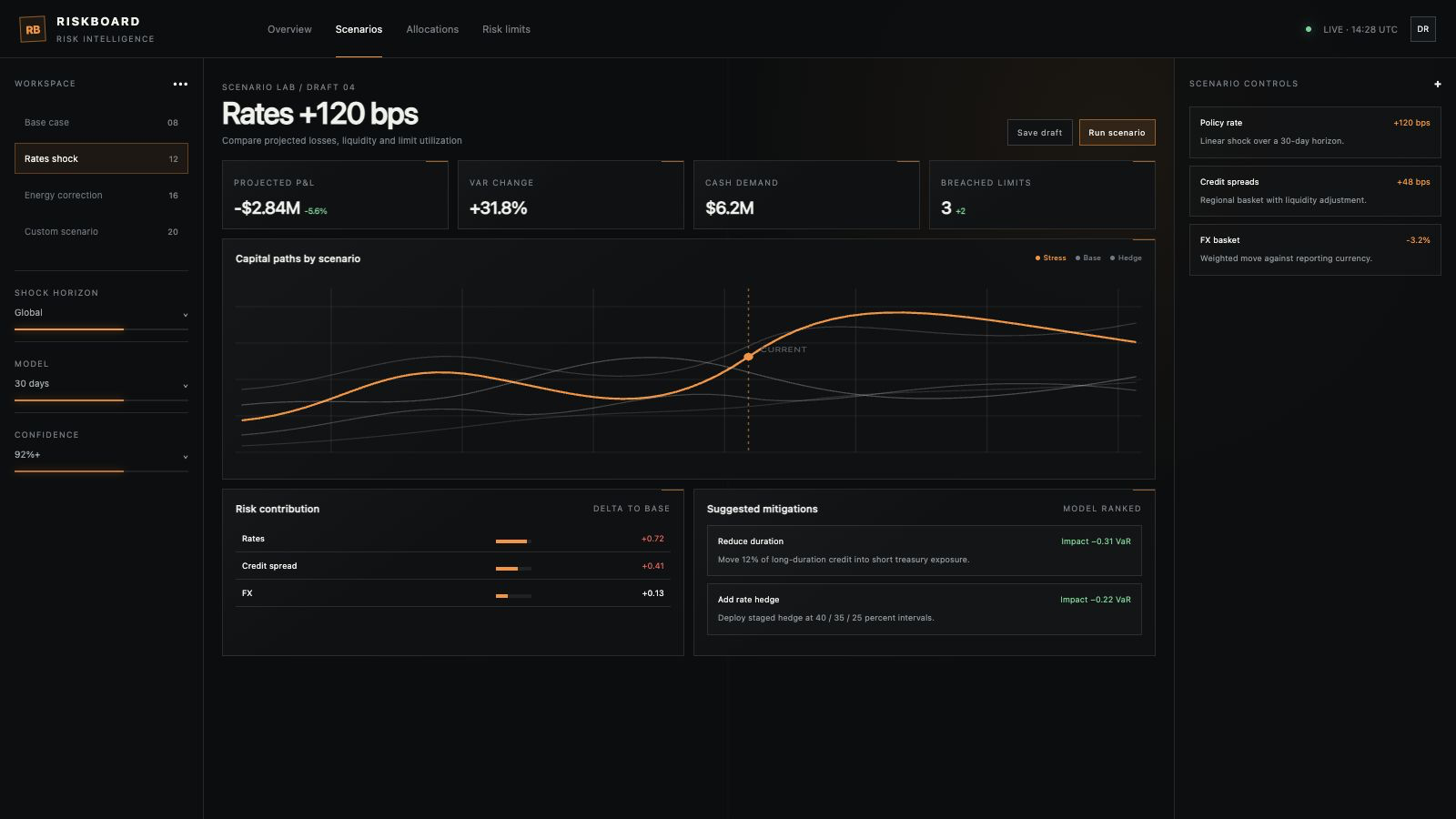1456x819 pixels.
Task: Click the Rates row in Risk contribution
Action: (453, 539)
